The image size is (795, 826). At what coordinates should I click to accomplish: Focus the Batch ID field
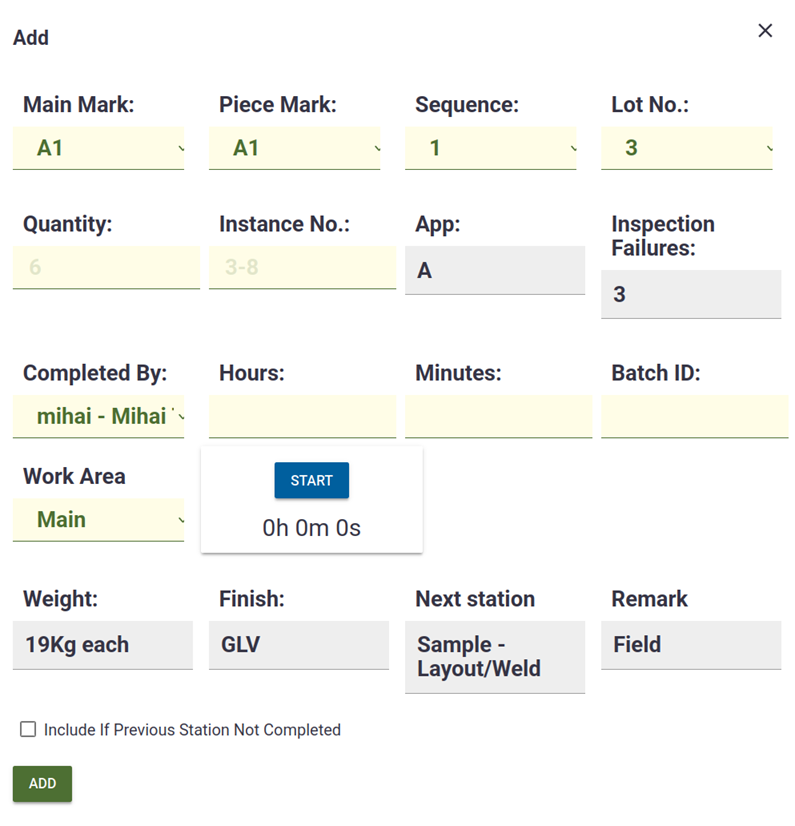point(694,417)
